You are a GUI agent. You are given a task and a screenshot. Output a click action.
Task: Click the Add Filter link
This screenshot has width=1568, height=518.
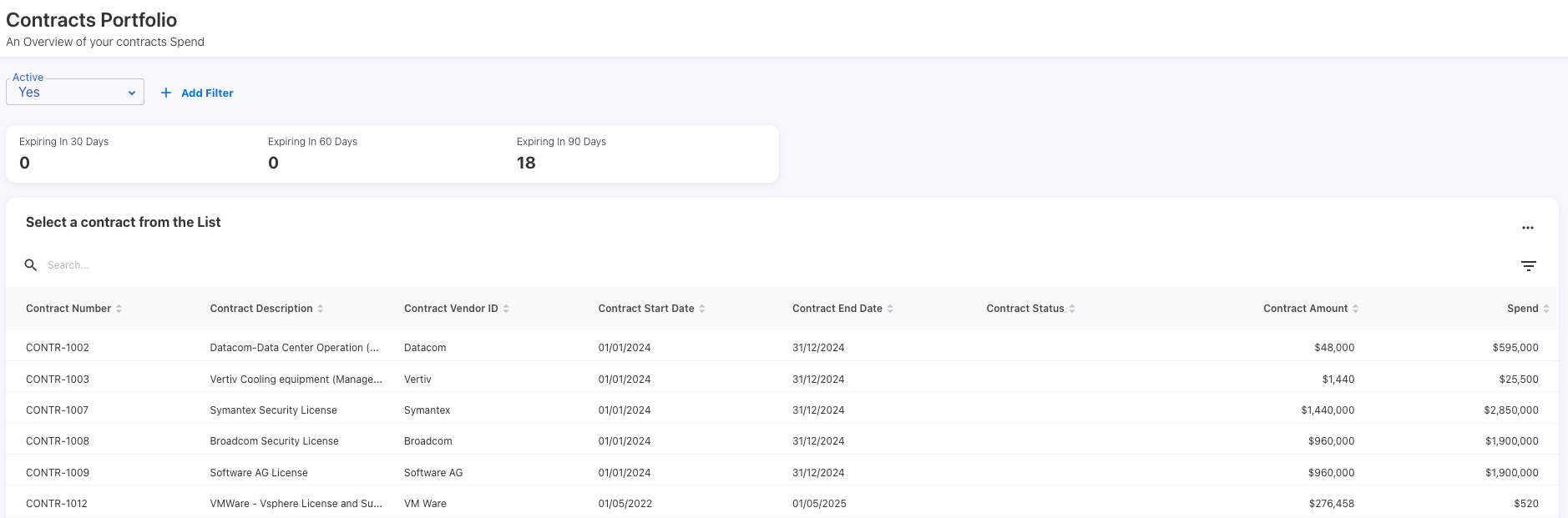pos(207,93)
